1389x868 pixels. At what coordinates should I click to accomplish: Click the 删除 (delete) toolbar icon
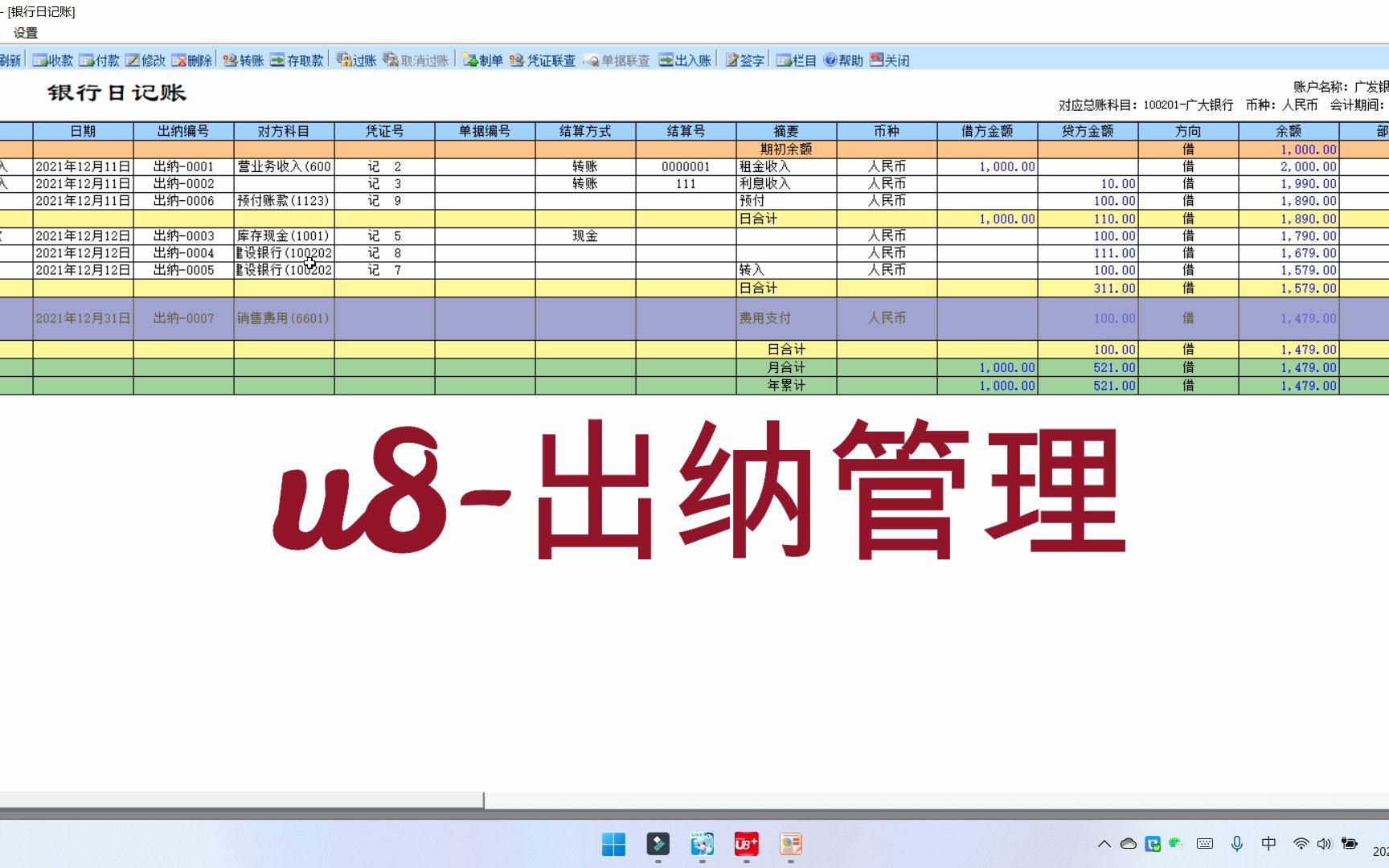click(x=191, y=60)
